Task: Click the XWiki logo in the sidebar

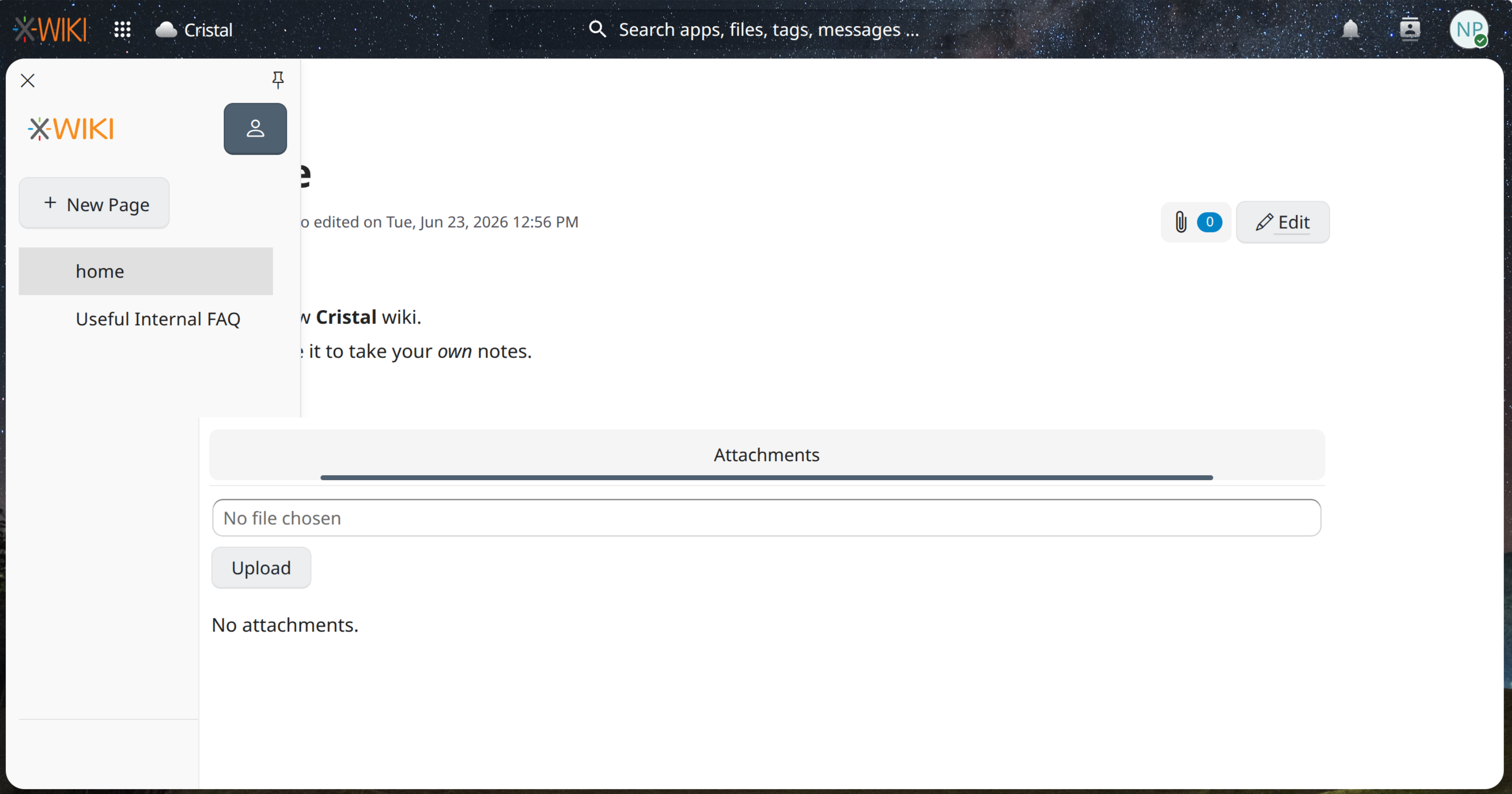Action: [x=71, y=128]
